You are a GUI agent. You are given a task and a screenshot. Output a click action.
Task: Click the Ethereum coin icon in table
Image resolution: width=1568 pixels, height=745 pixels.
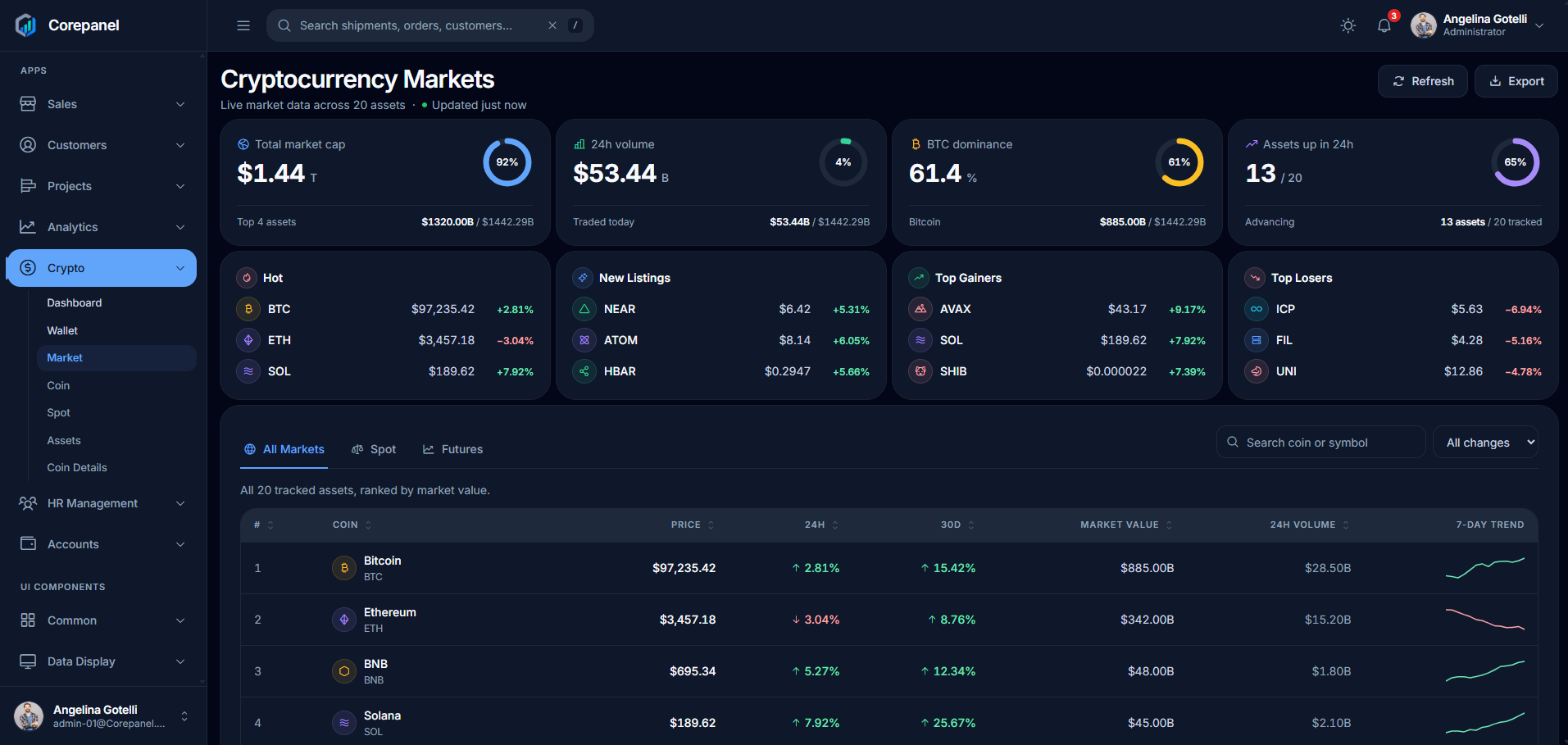coord(344,620)
